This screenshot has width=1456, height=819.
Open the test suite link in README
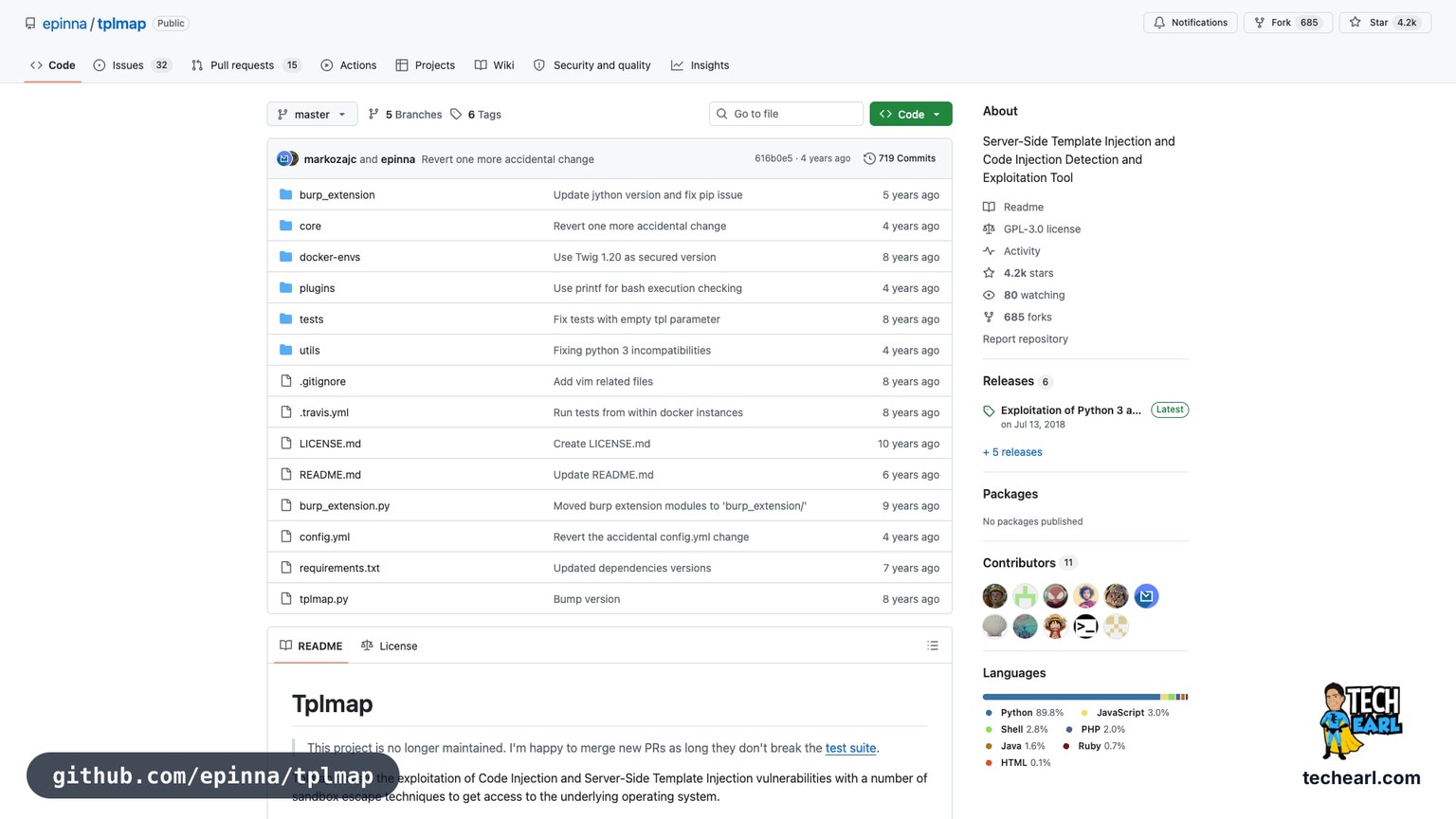tap(850, 748)
